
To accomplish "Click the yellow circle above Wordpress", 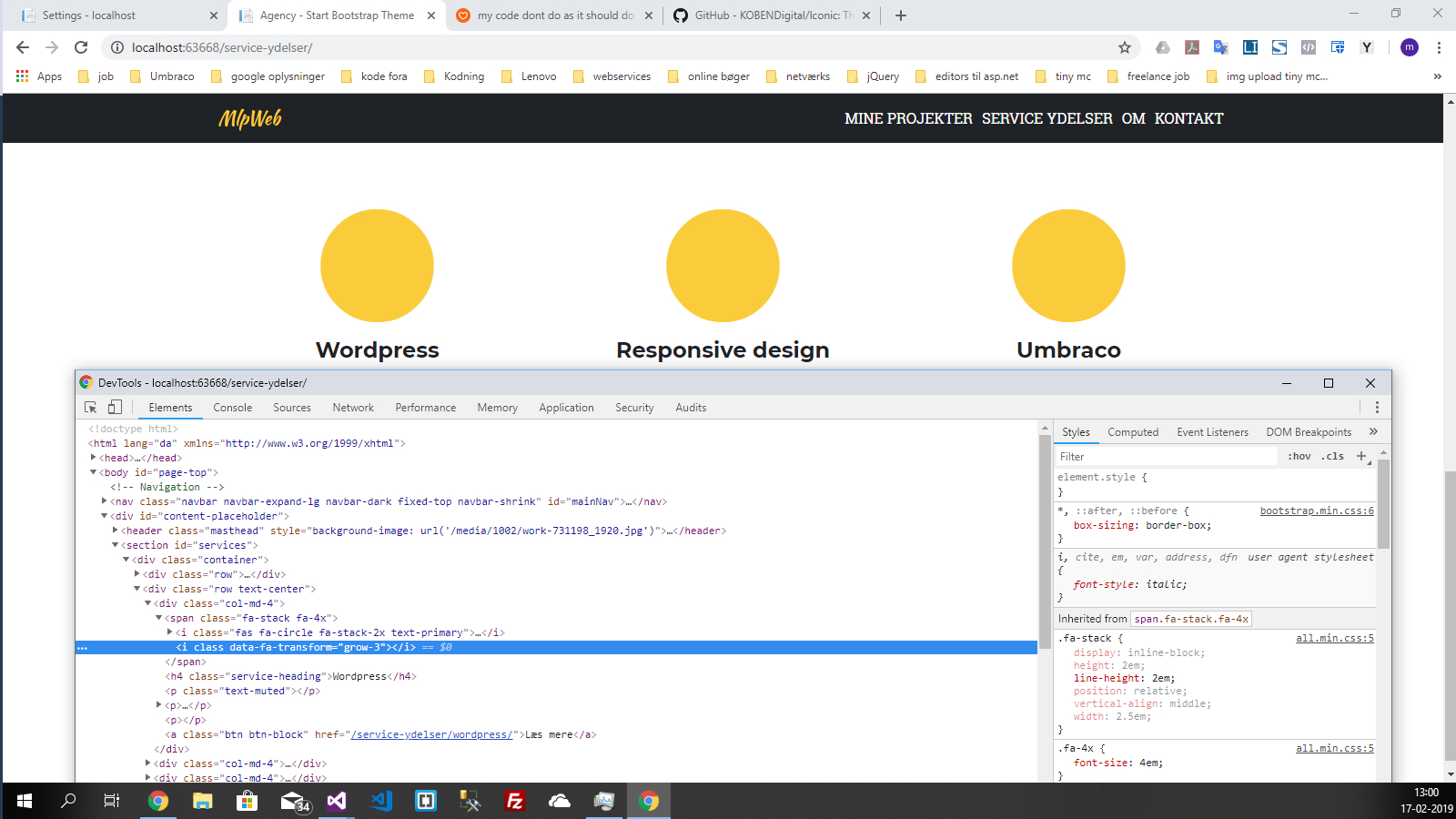I will (x=377, y=266).
